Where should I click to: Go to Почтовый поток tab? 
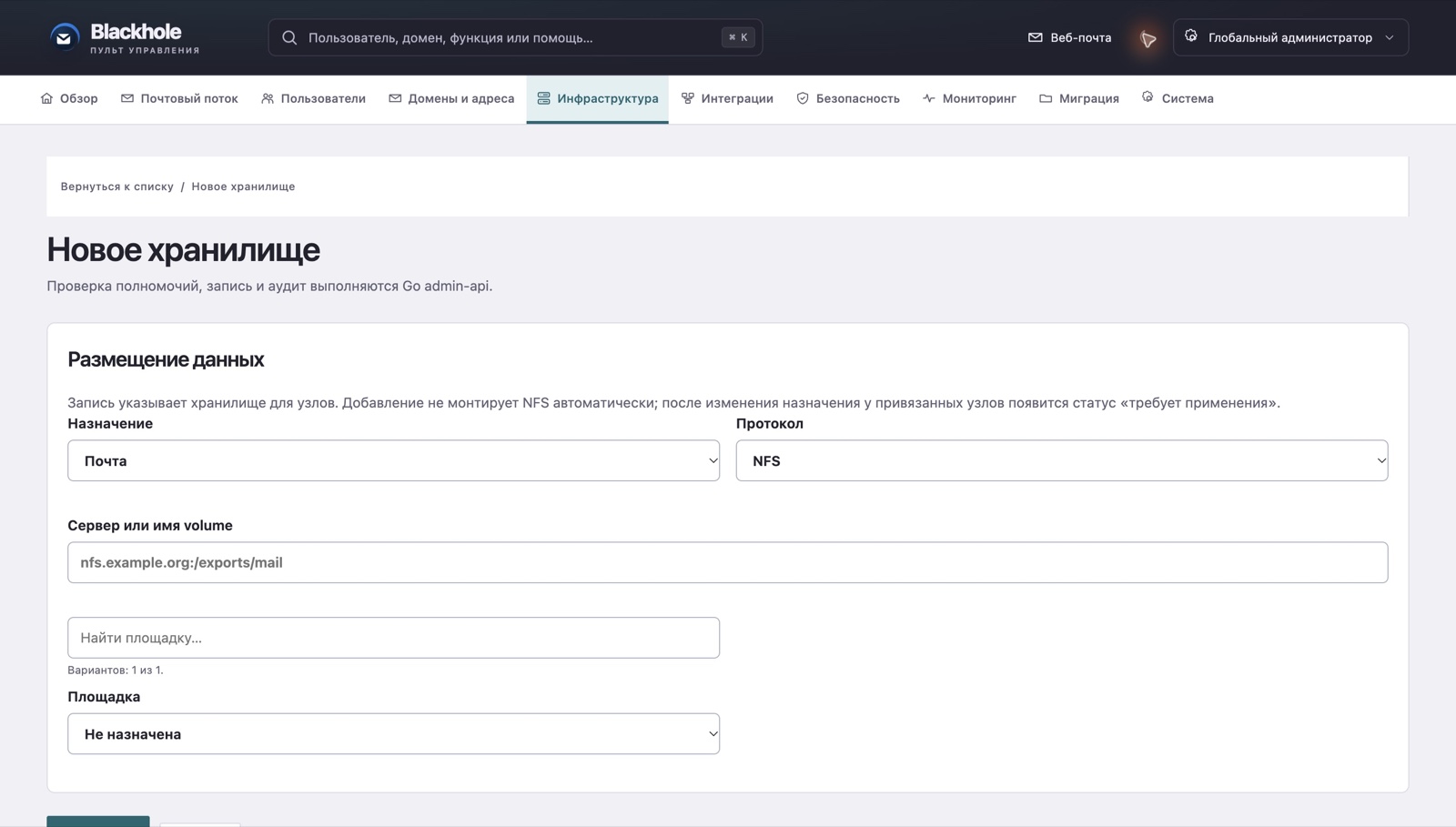click(179, 98)
